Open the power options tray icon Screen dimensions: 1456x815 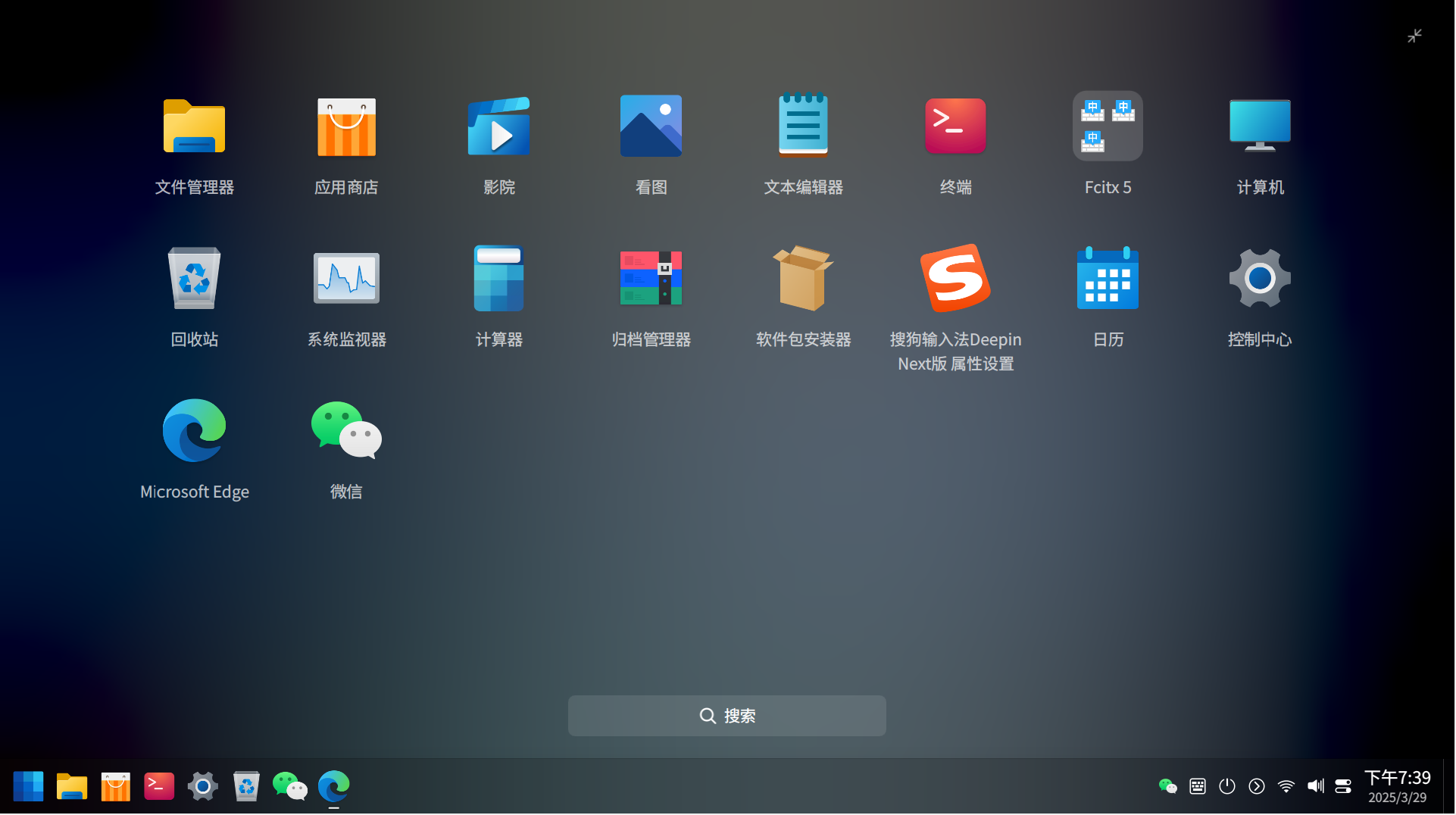tap(1227, 787)
